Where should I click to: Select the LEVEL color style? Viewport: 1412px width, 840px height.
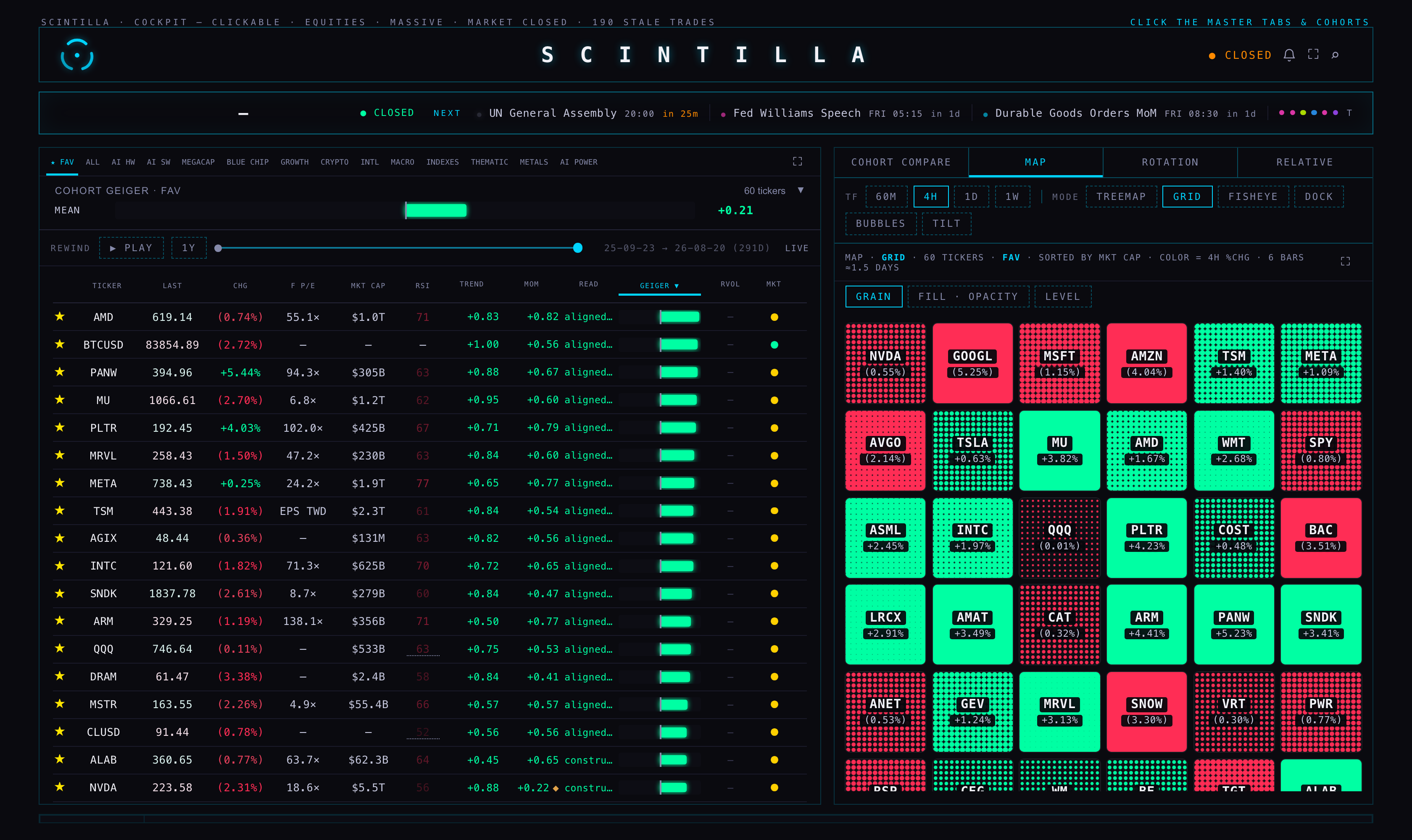(x=1062, y=297)
